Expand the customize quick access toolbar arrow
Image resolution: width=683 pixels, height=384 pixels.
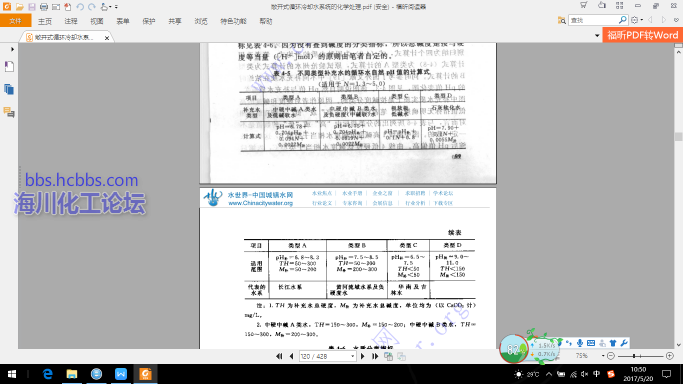116,7
